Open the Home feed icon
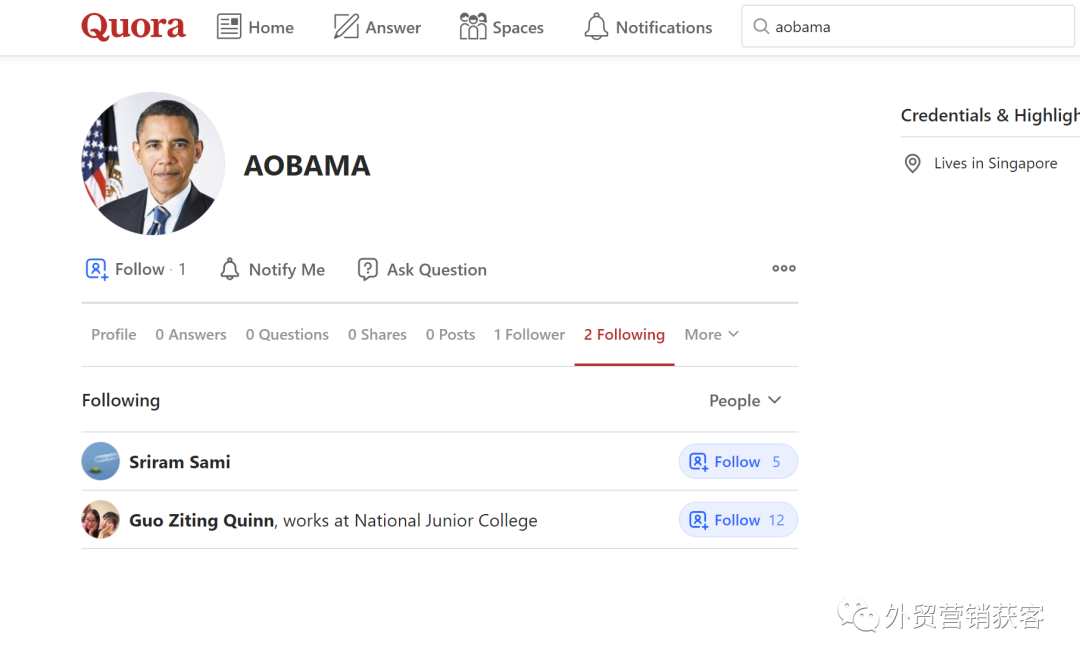 (229, 27)
